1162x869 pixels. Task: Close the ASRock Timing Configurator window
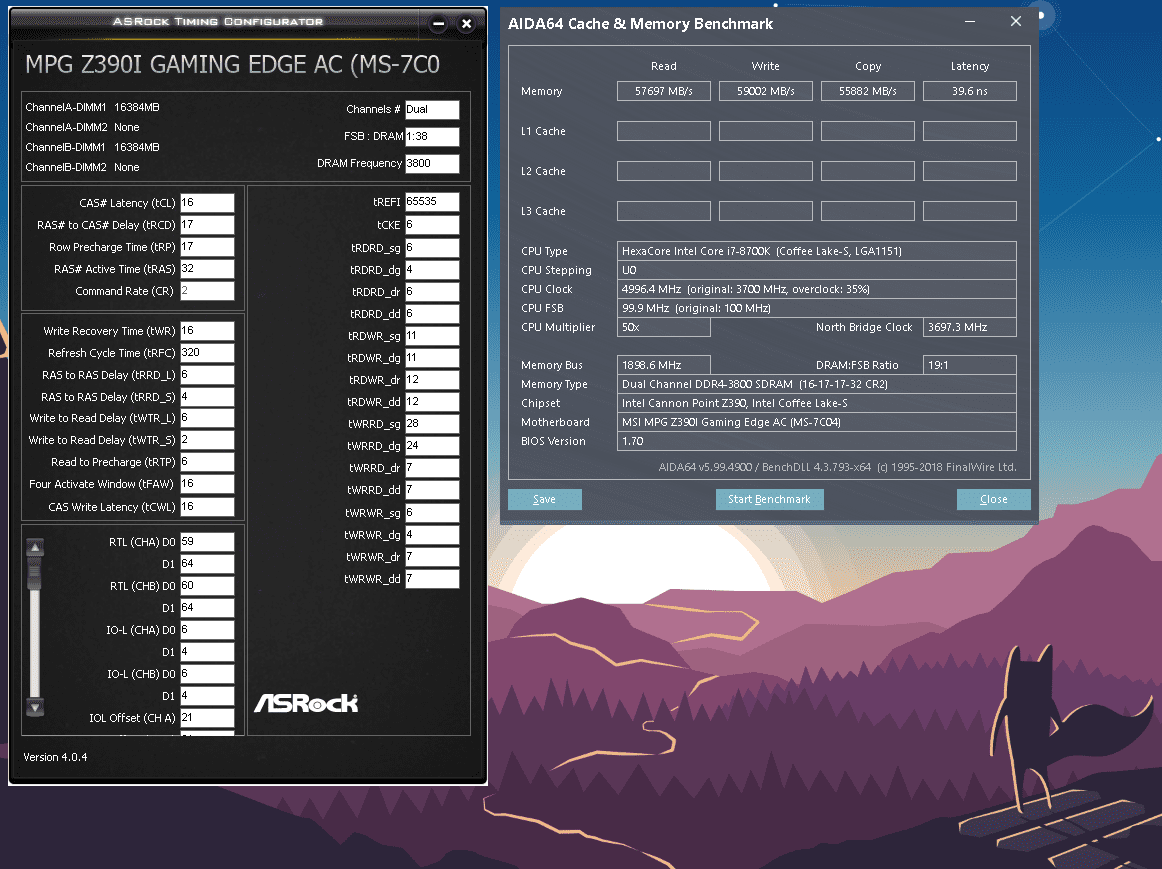466,24
